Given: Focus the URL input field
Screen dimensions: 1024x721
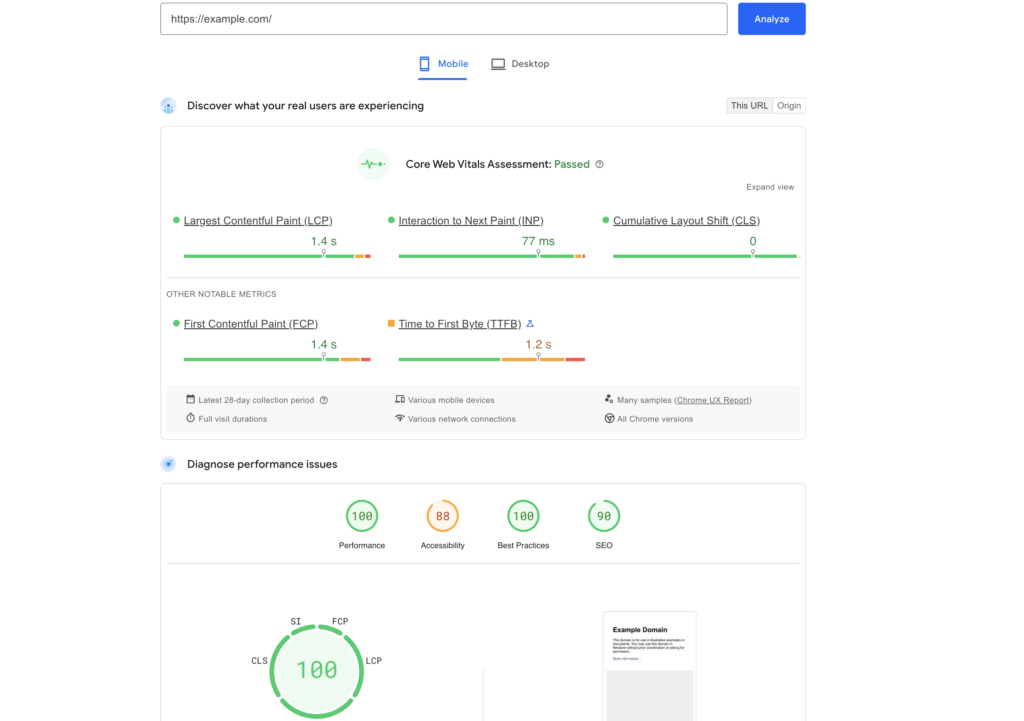Looking at the screenshot, I should [x=443, y=19].
